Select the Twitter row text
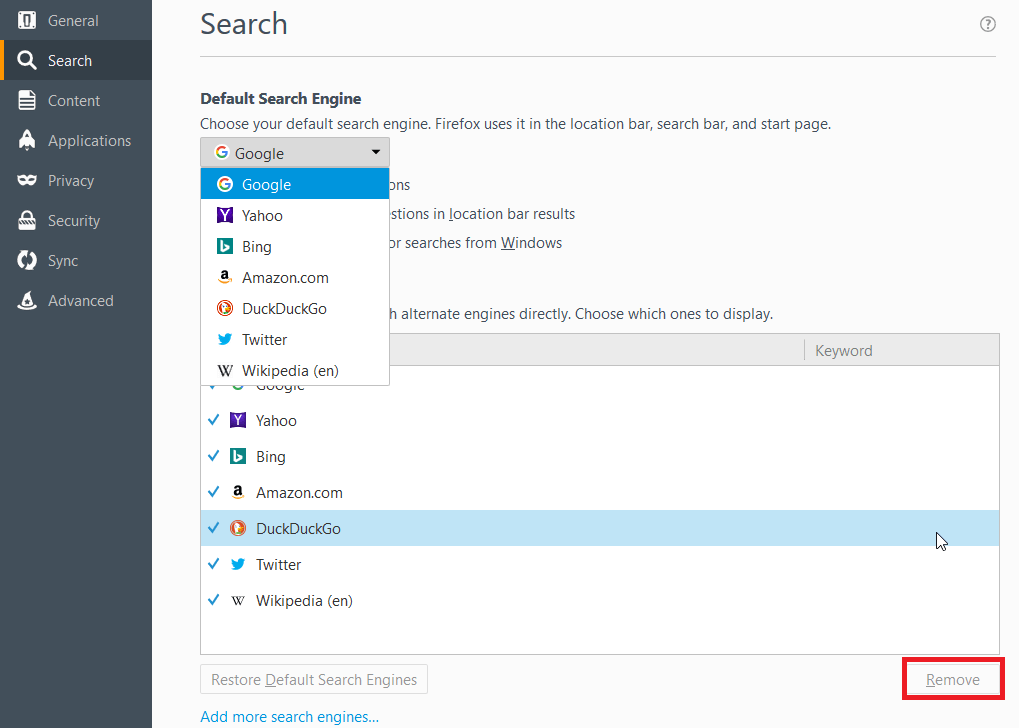 278,565
